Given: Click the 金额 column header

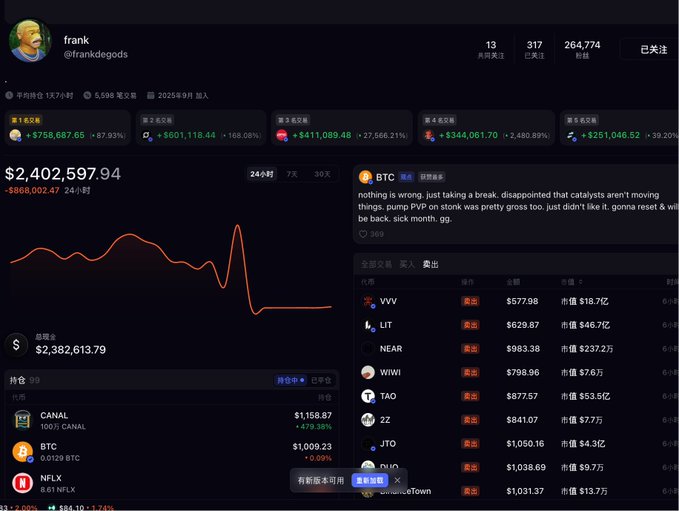Looking at the screenshot, I should (x=513, y=282).
